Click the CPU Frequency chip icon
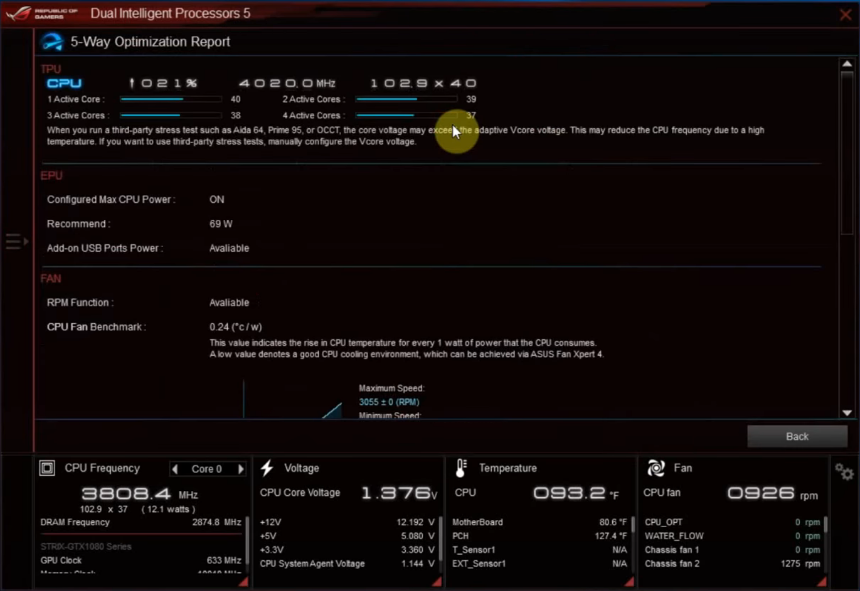Screen dimensions: 860x591 click(47, 468)
